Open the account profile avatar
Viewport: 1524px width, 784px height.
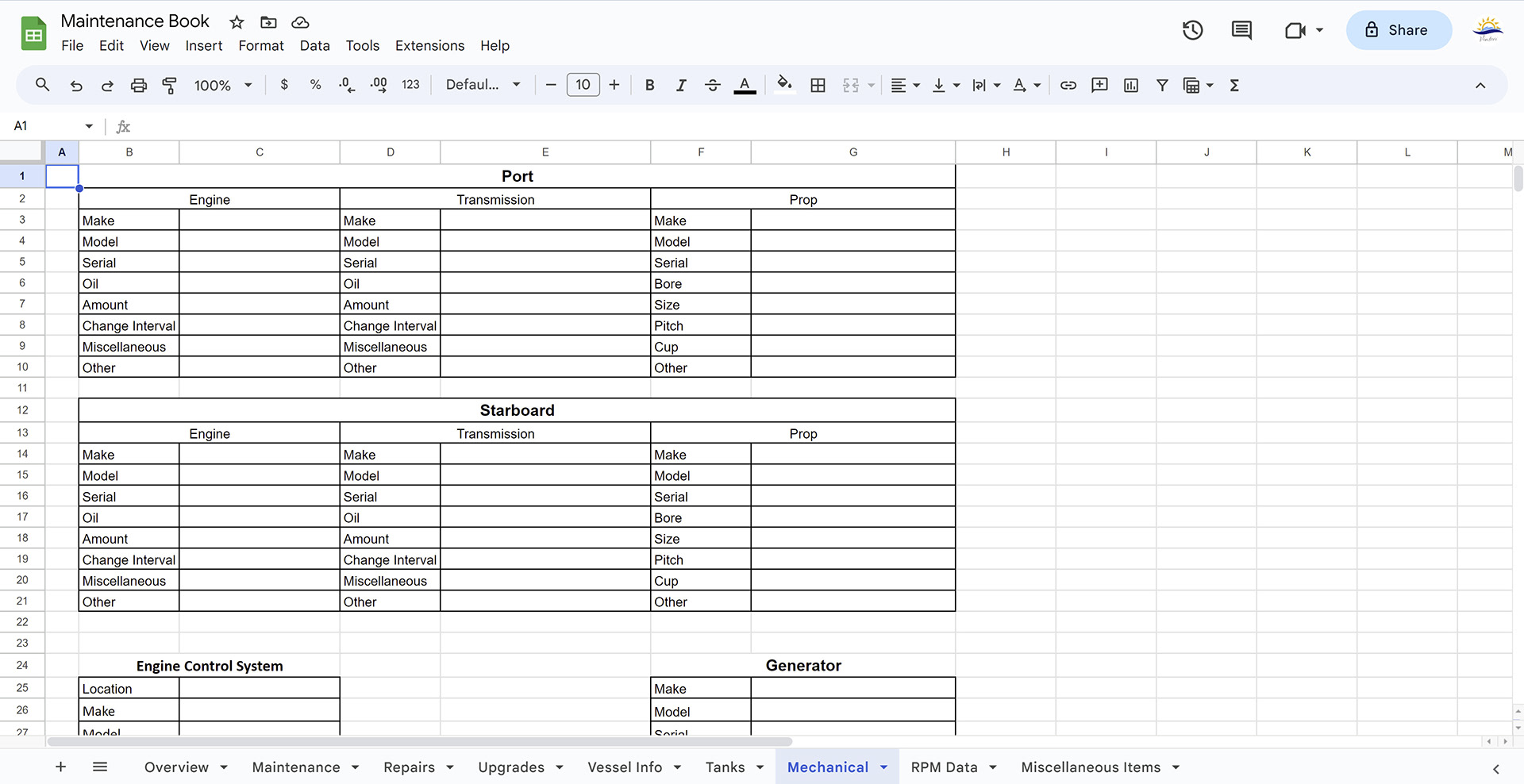1488,30
